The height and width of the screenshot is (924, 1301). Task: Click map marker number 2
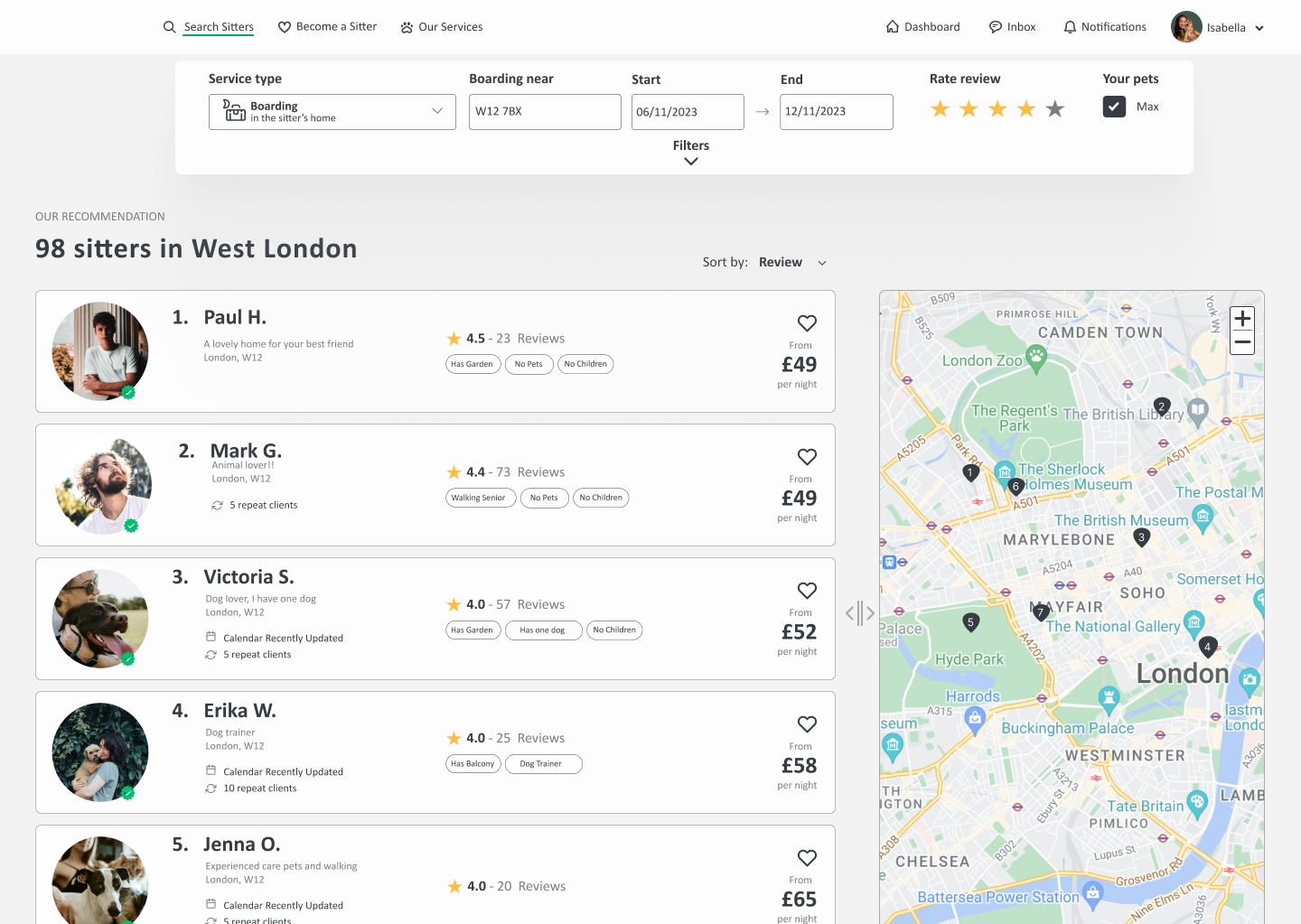tap(1162, 406)
